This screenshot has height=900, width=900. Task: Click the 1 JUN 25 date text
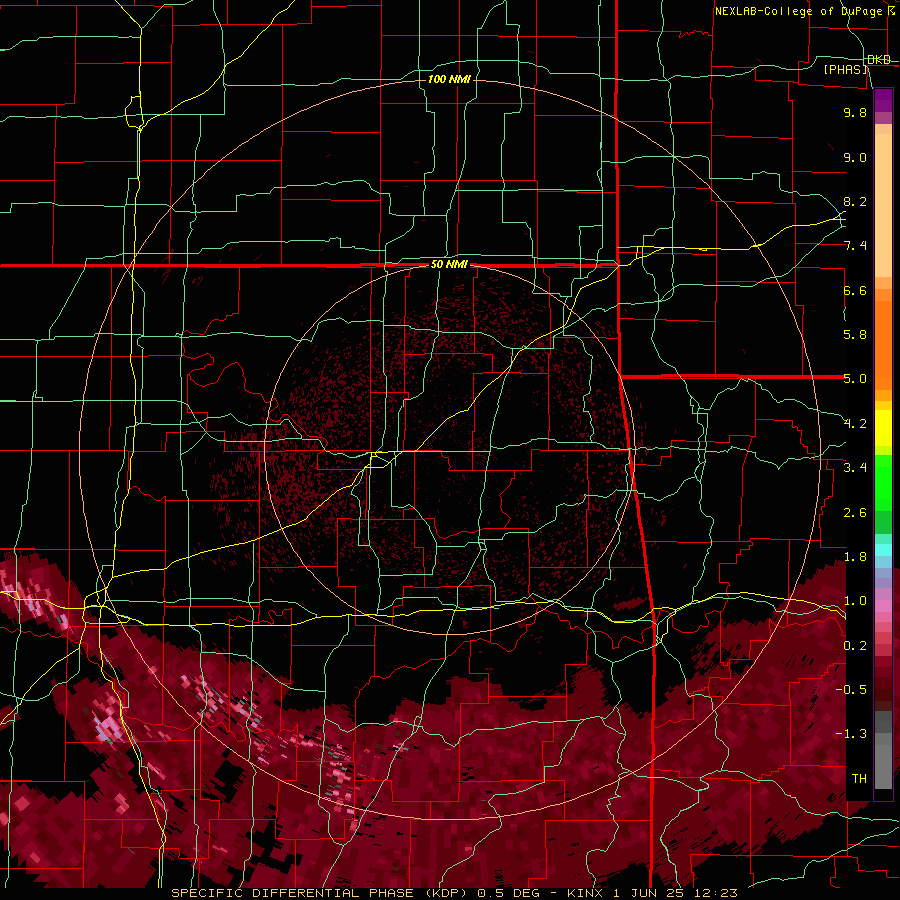pyautogui.click(x=650, y=893)
